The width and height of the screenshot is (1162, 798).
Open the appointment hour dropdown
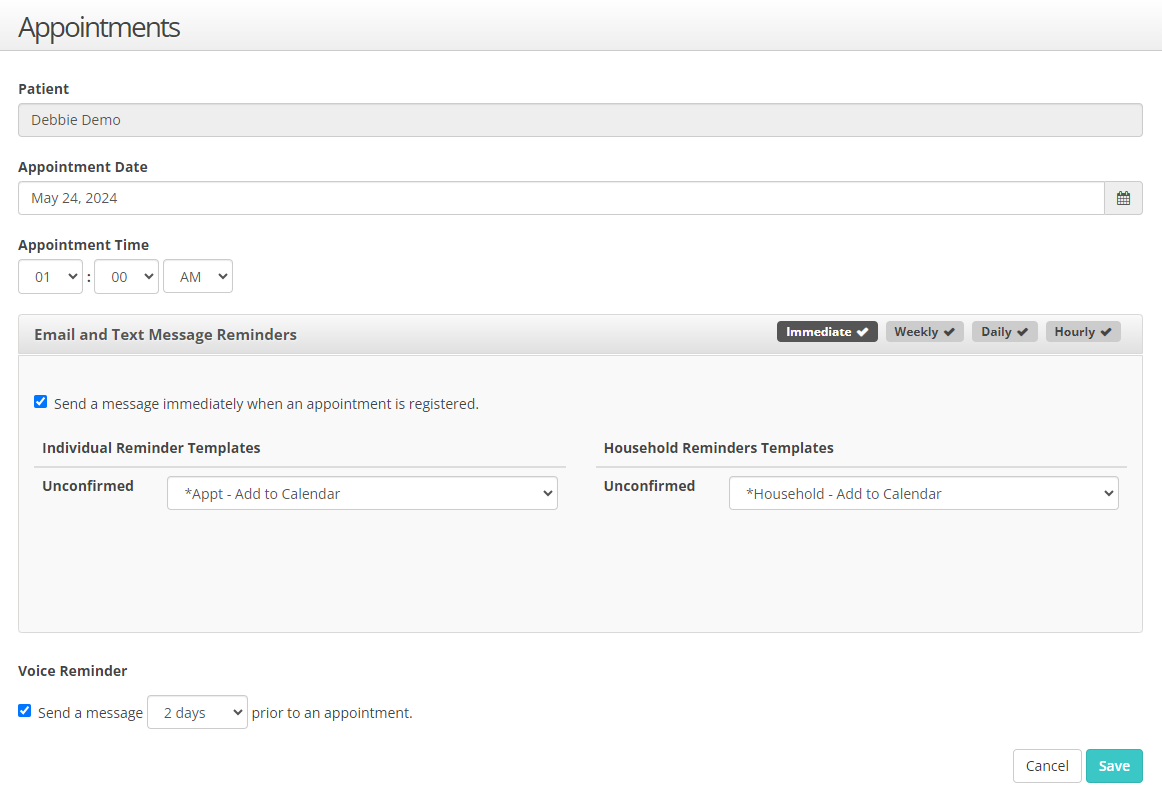50,276
